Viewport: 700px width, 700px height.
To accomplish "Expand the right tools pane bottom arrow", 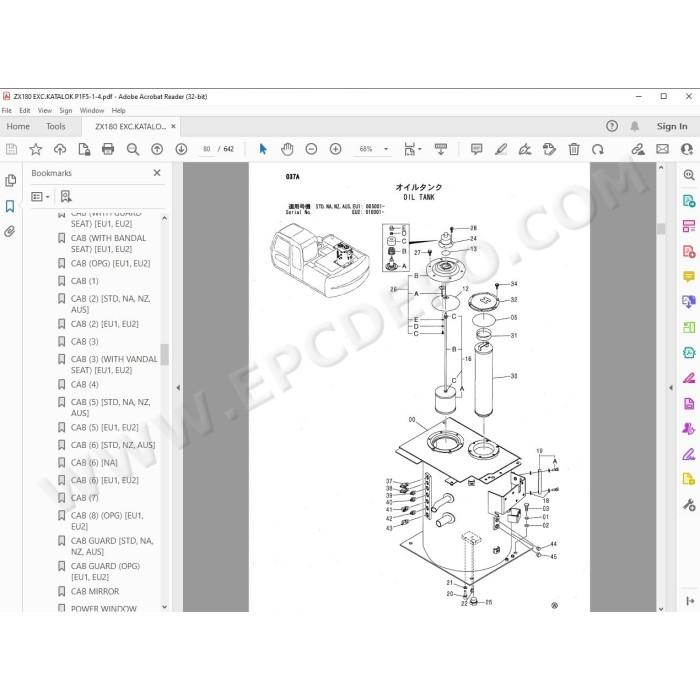I will (x=689, y=601).
